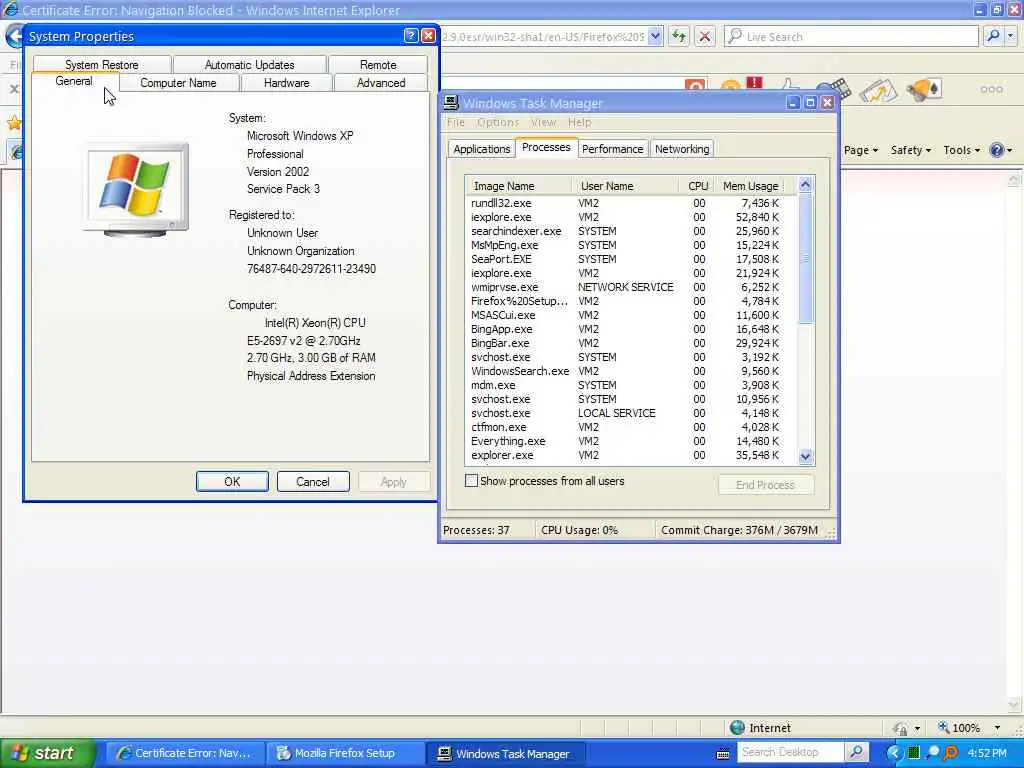Click the red exclamation mark toolbar icon
Image resolution: width=1024 pixels, height=768 pixels.
(754, 82)
